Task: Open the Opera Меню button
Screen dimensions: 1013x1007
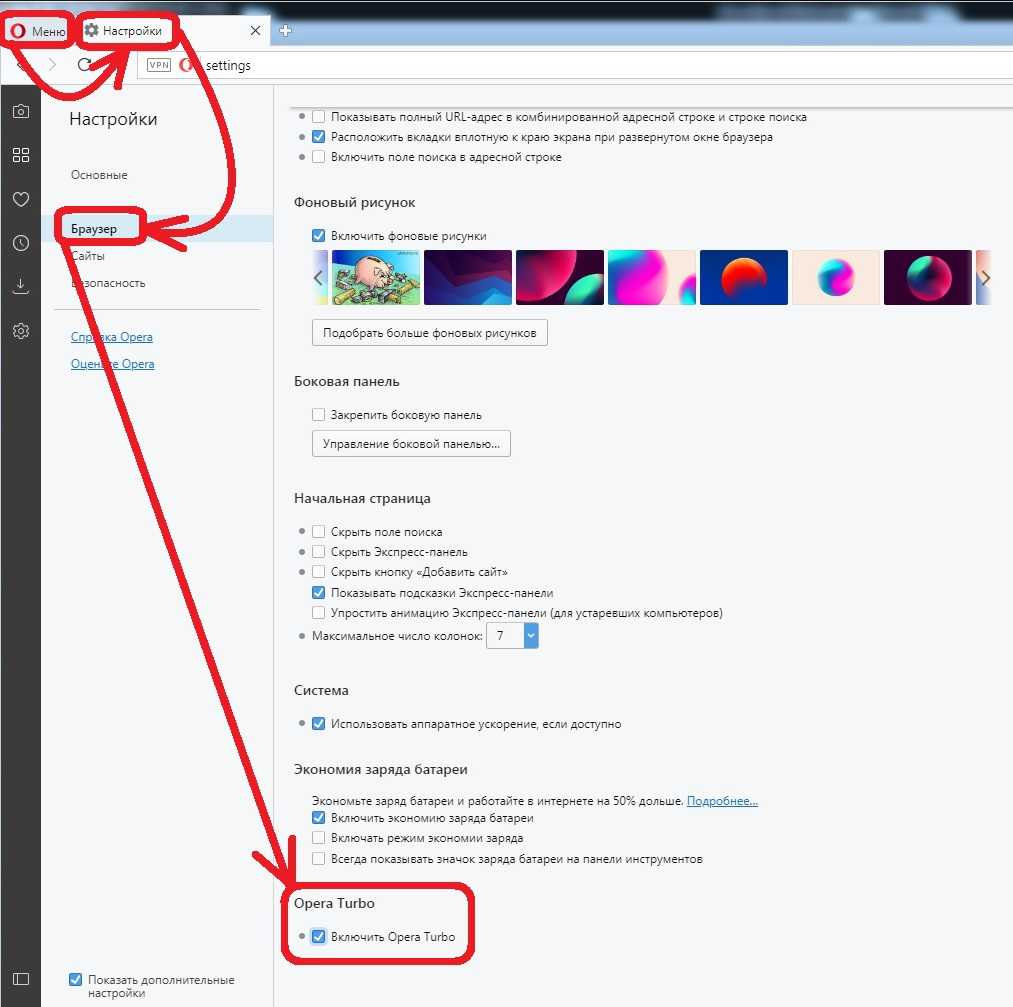Action: click(x=37, y=31)
